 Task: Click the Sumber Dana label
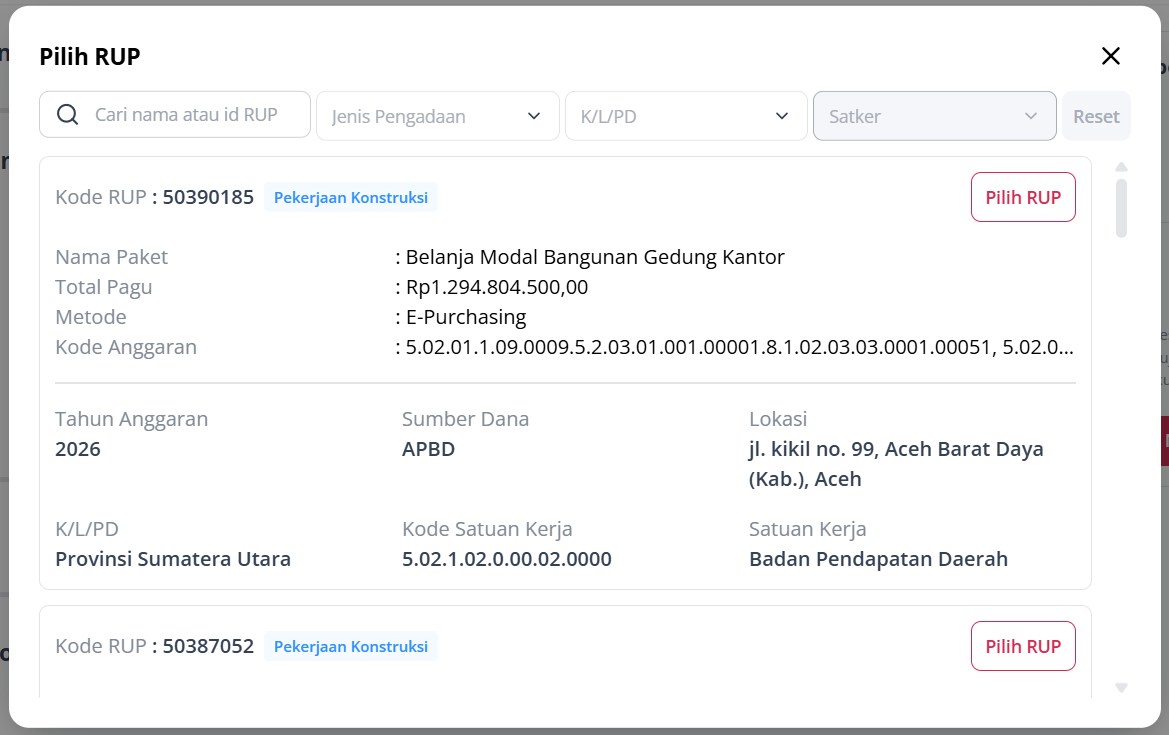click(x=466, y=419)
